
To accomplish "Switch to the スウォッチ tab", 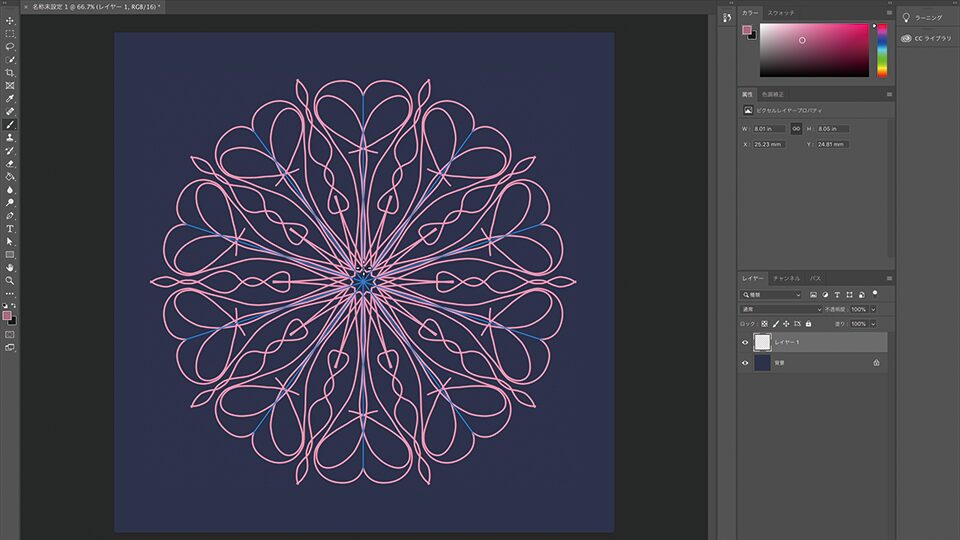I will (x=781, y=12).
